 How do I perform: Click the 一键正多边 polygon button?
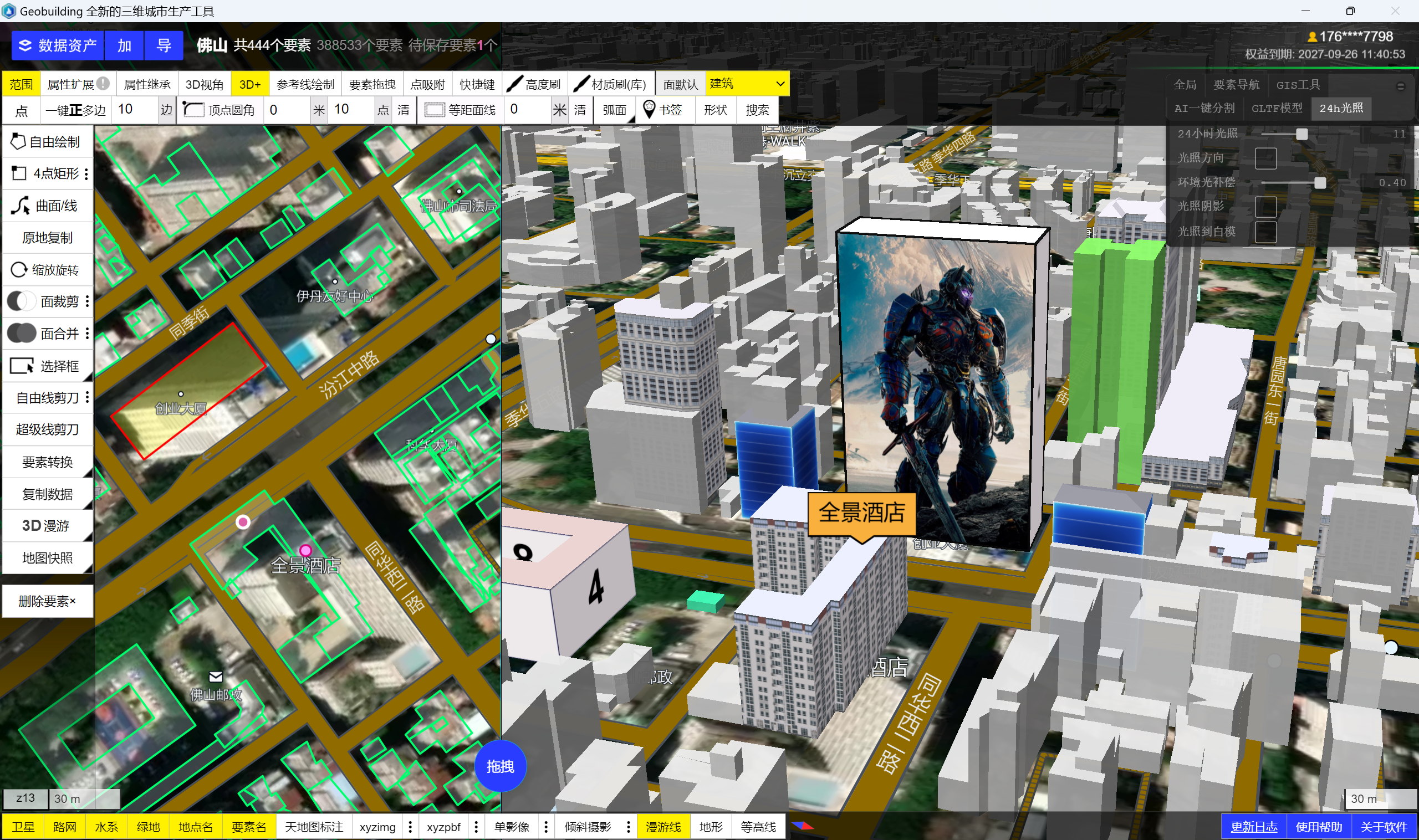75,110
